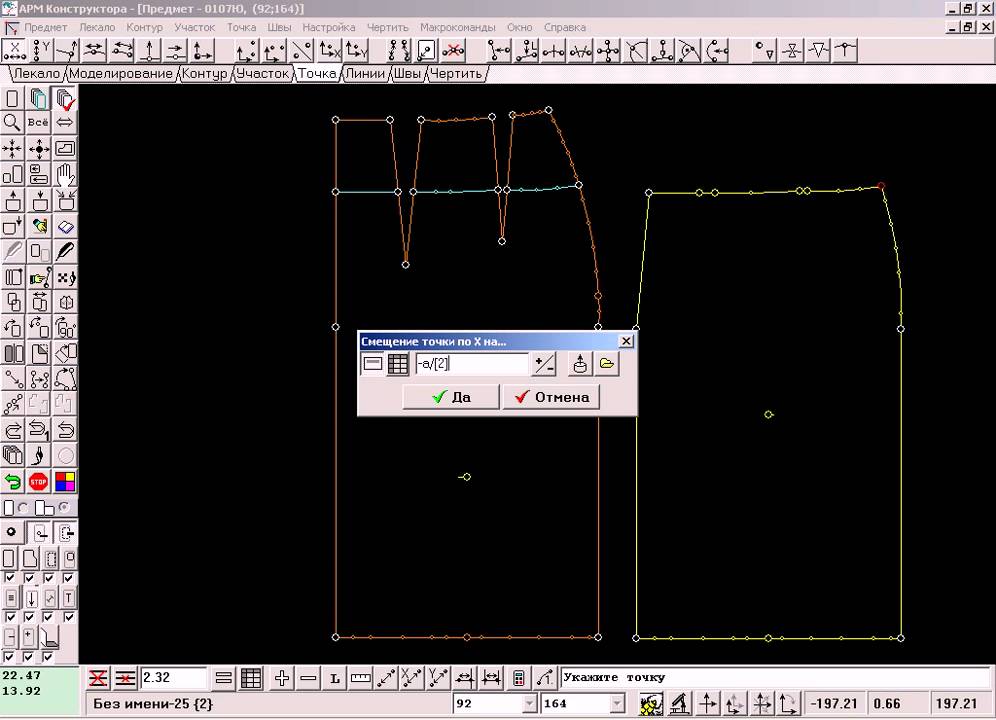This screenshot has width=996, height=720.
Task: Click the open book reference icon
Action: [65, 226]
